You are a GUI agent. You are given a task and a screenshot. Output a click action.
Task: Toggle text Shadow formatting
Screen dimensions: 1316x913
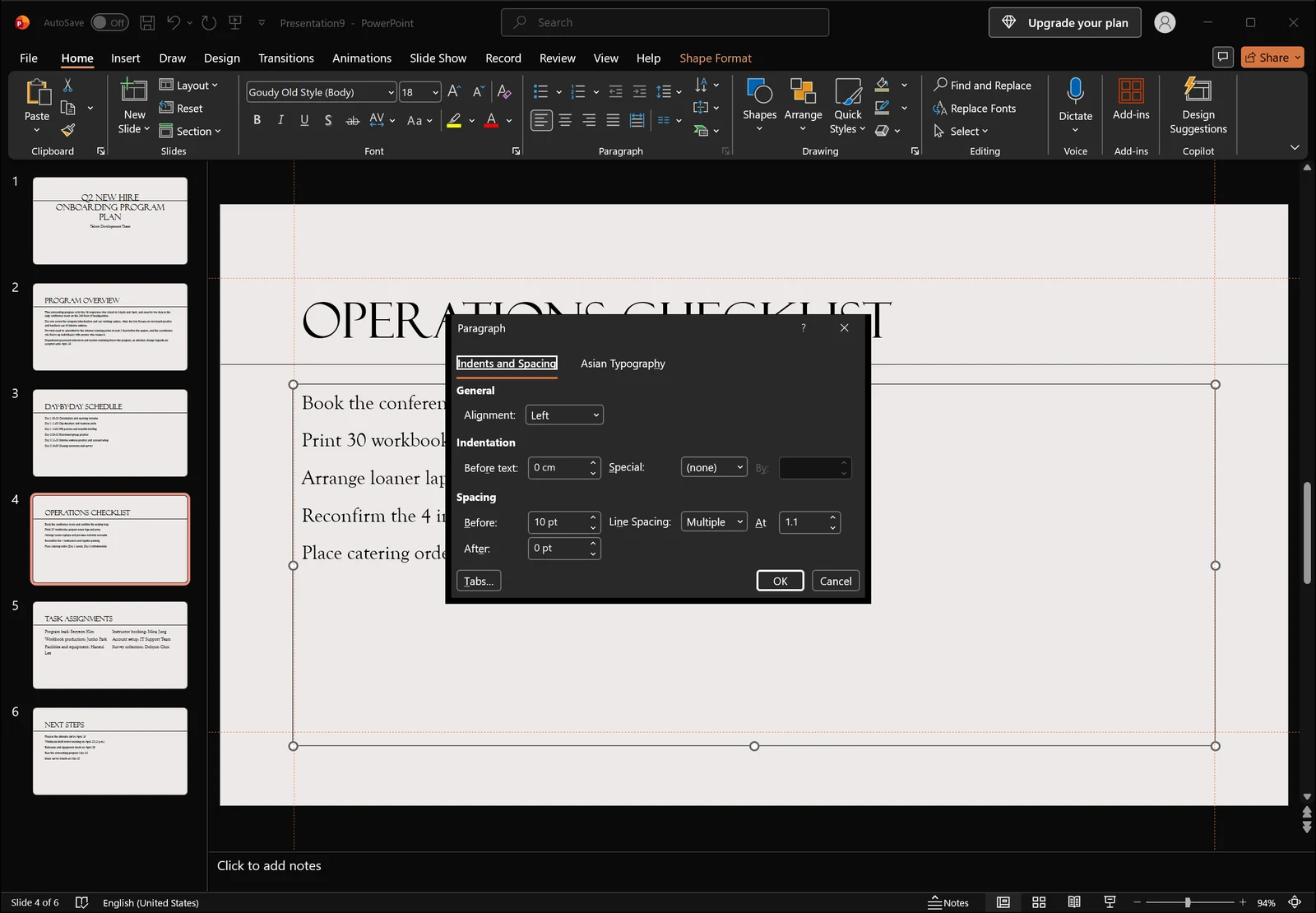point(328,120)
